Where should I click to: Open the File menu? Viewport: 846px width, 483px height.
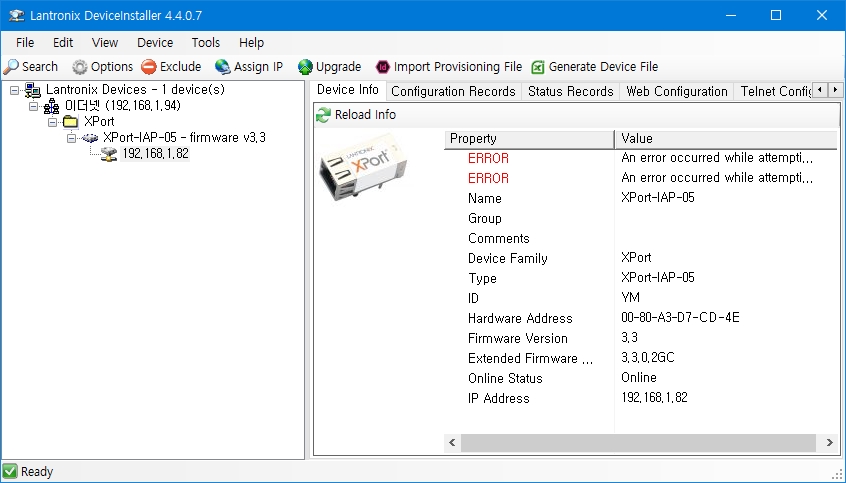click(25, 43)
